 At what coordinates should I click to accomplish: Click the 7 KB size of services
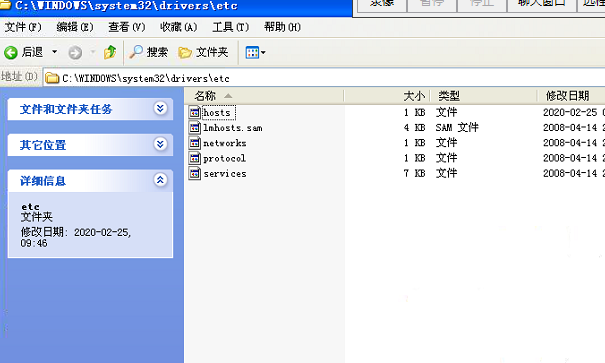[414, 174]
